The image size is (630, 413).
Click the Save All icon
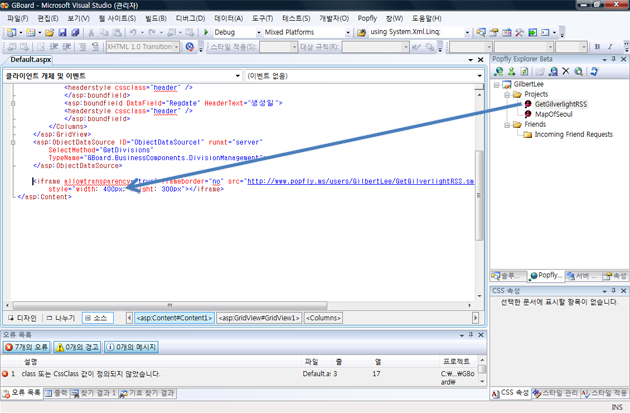75,32
